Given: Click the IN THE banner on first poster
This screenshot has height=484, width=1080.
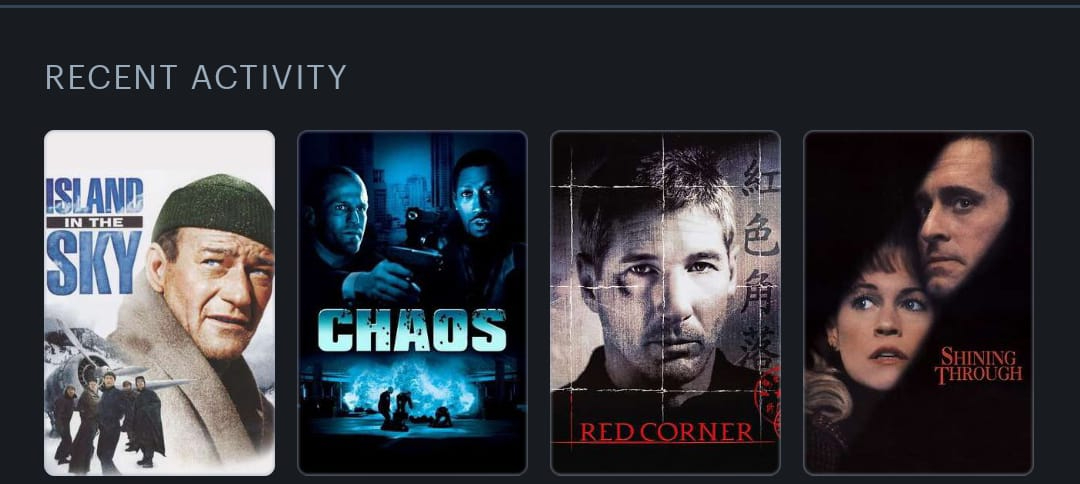Looking at the screenshot, I should click(94, 222).
